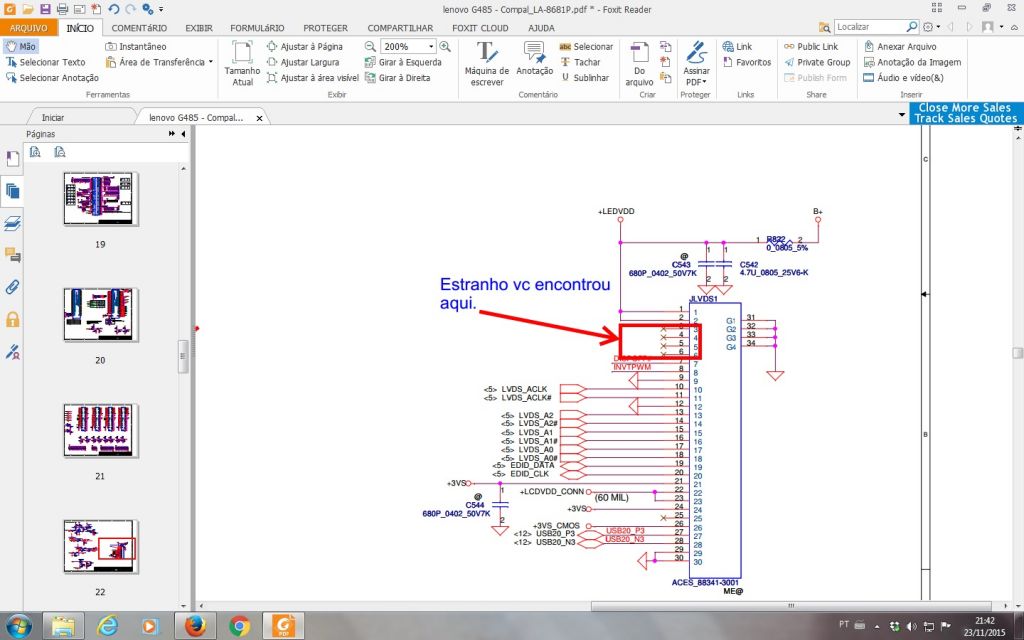Save the document using the purple floppy icon

coord(45,9)
